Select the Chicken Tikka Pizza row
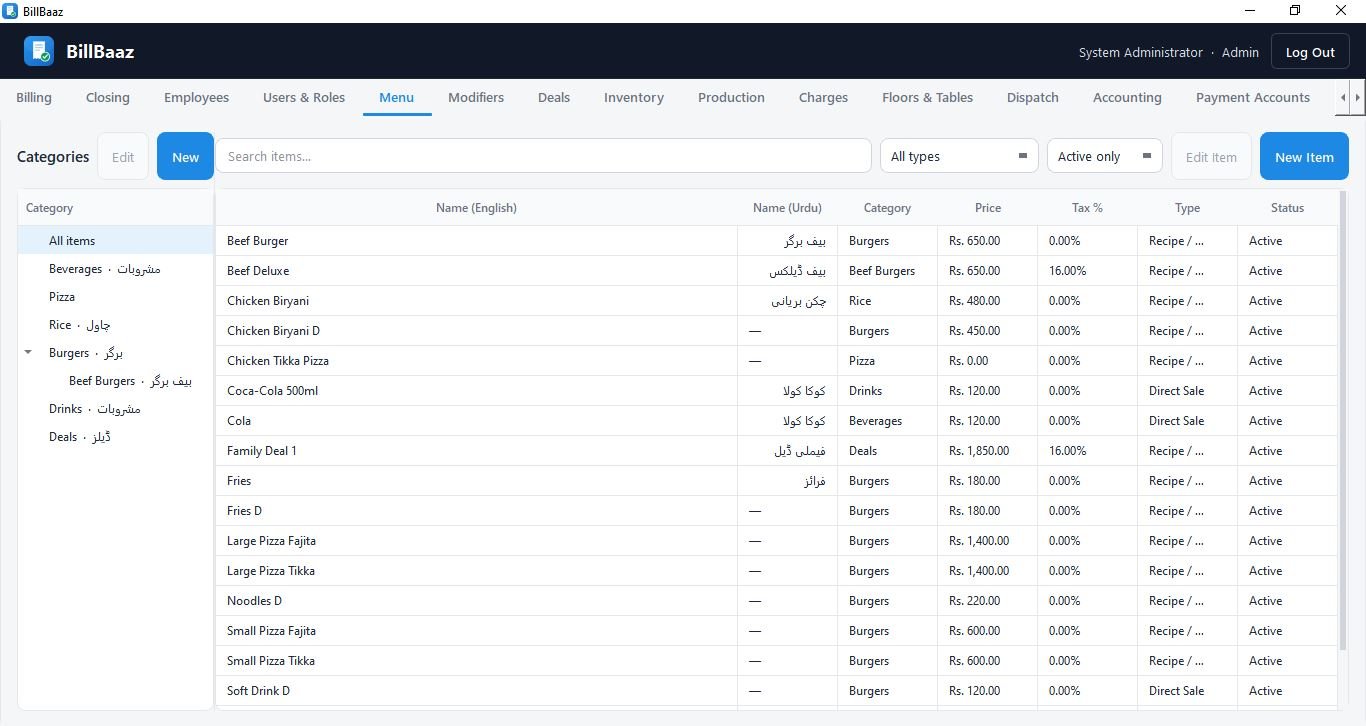Screen dimensions: 1366x726 click(x=777, y=361)
